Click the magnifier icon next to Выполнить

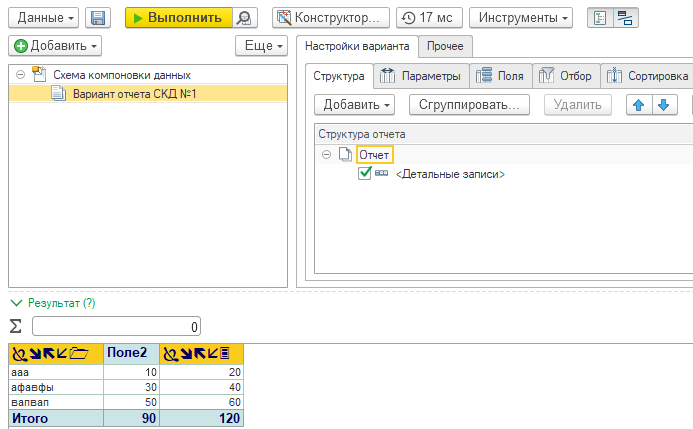[x=244, y=18]
